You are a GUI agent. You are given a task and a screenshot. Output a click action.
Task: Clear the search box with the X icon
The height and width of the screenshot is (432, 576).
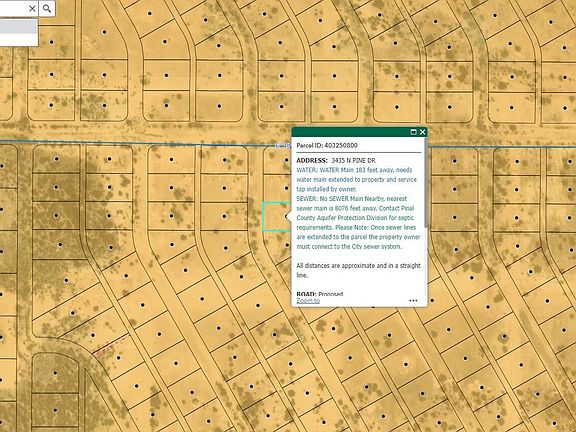pos(32,8)
